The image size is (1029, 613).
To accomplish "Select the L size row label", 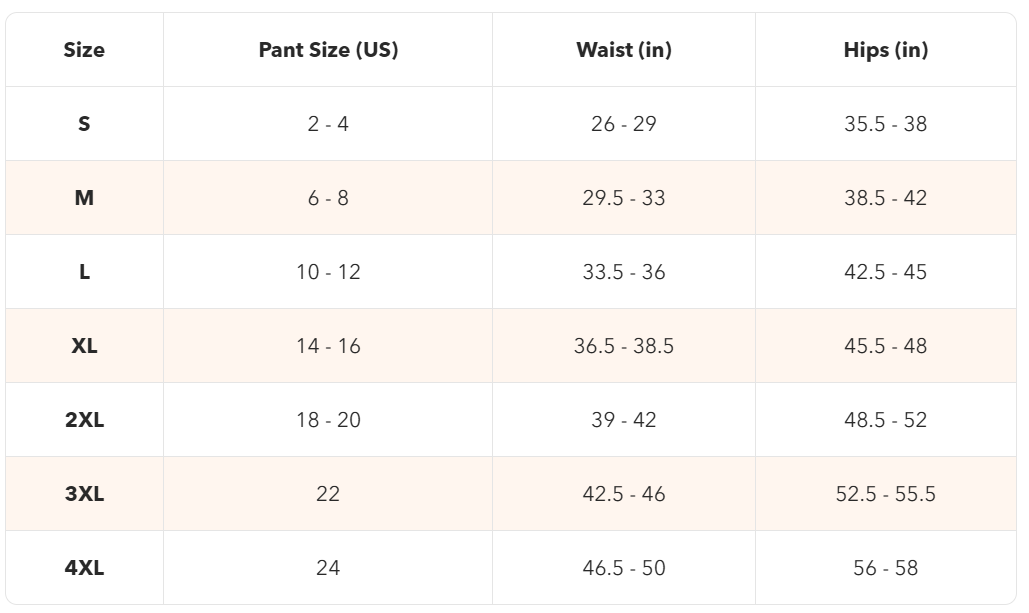I will click(x=84, y=272).
